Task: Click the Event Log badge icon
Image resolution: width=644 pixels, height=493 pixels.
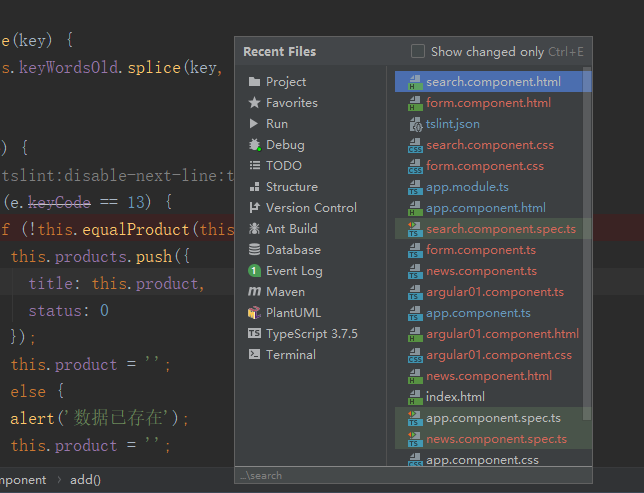Action: tap(255, 271)
